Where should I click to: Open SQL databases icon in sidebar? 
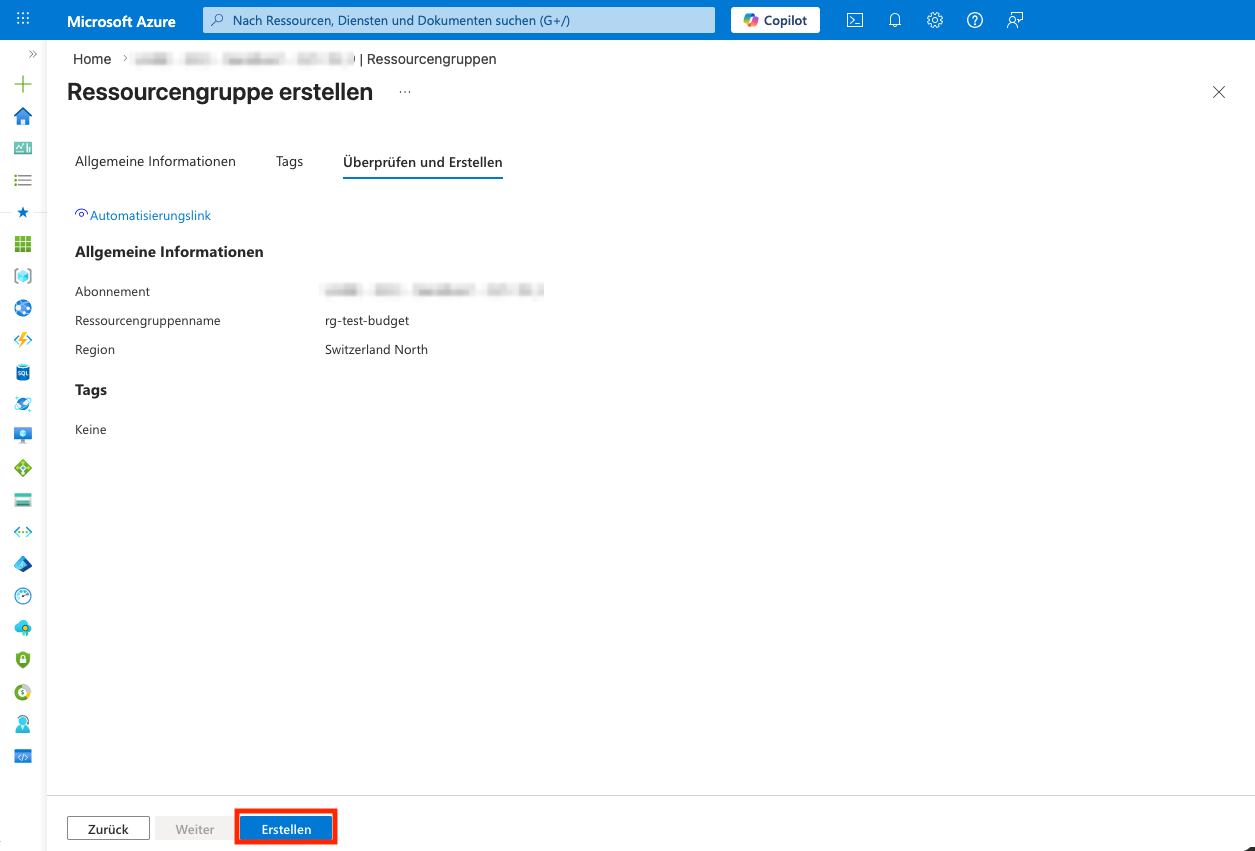23,372
